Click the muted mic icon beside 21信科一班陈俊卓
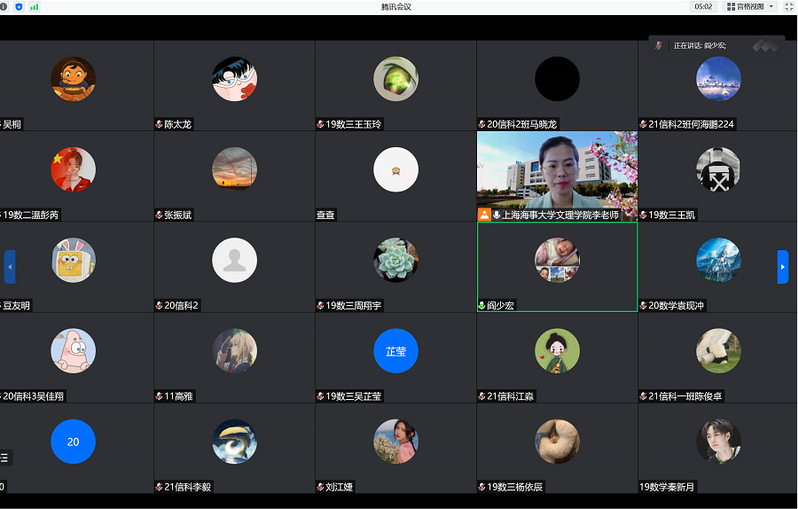Screen dimensions: 798x509 coord(643,396)
